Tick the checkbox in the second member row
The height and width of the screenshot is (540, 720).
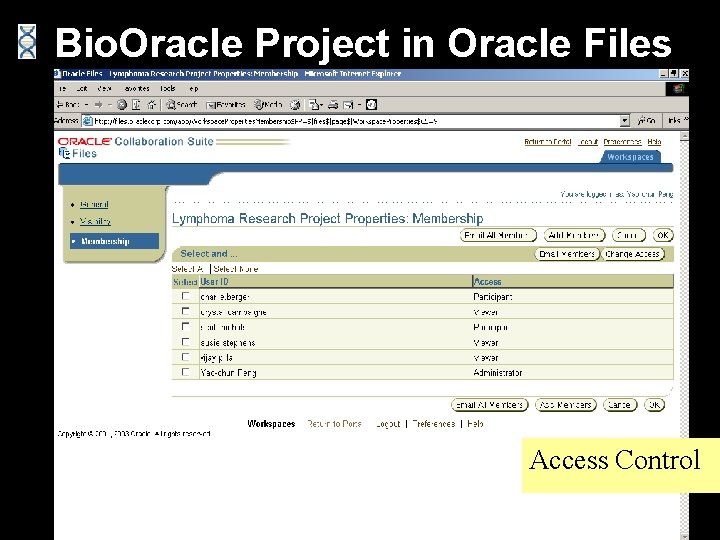click(186, 312)
